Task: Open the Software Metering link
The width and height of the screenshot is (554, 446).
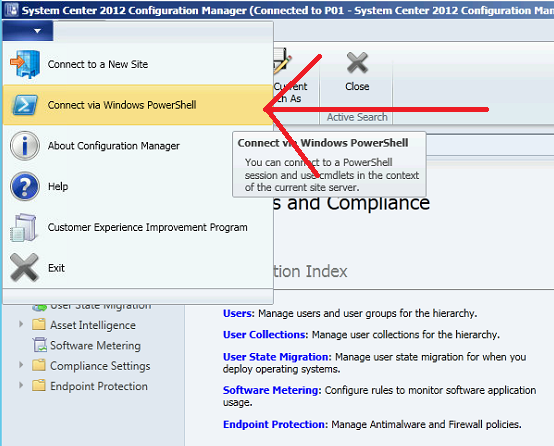Action: point(272,390)
